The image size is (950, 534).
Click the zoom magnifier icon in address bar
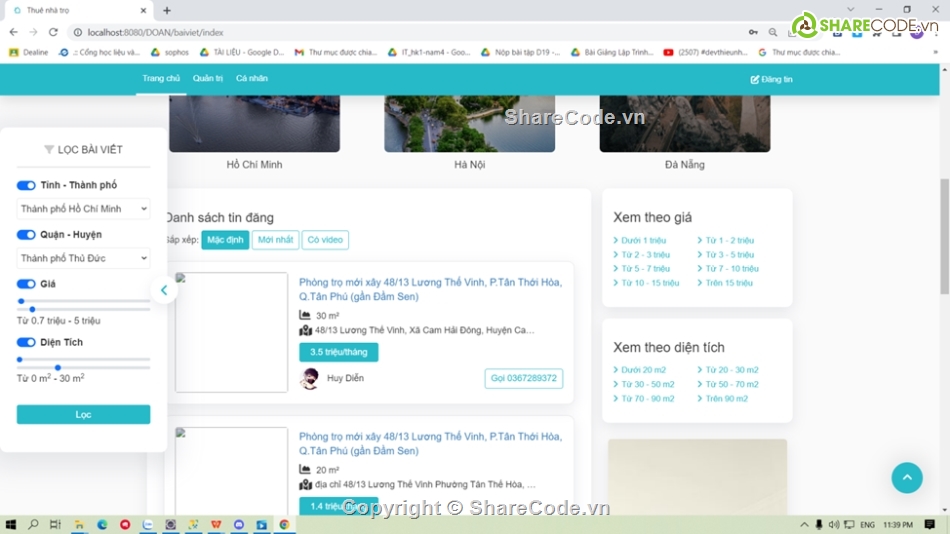772,32
